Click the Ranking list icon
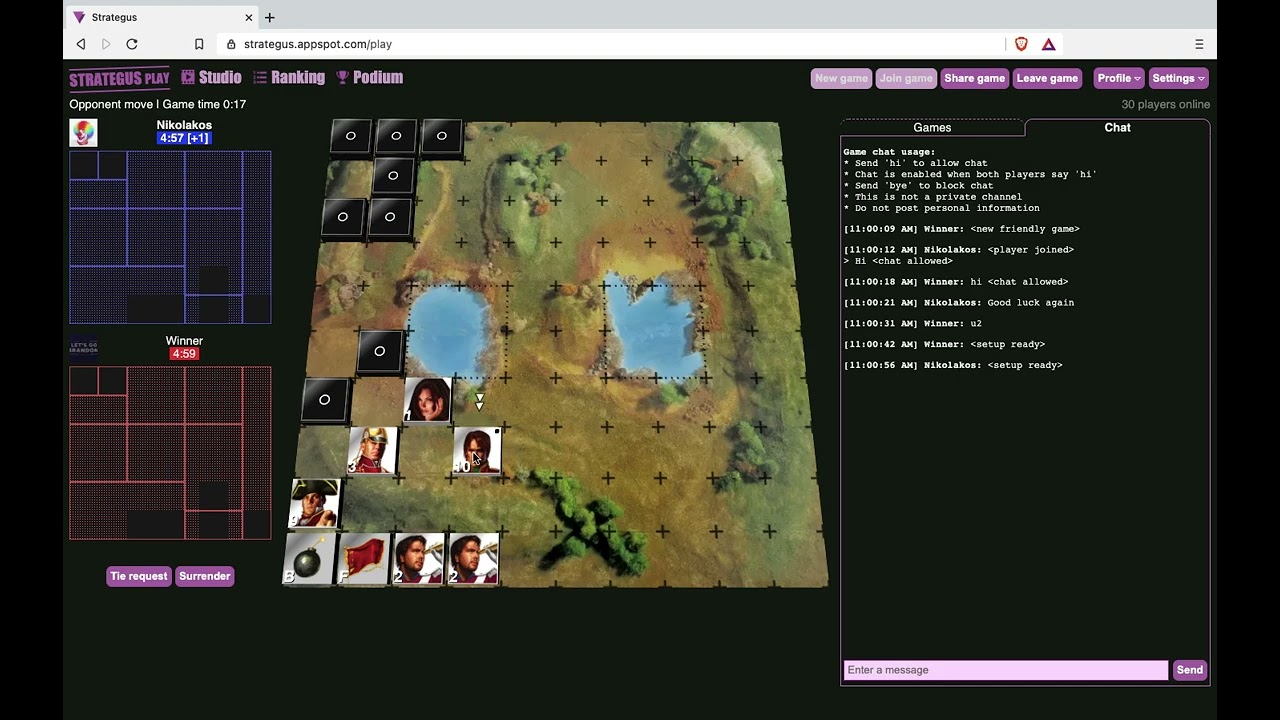Viewport: 1280px width, 720px height. coord(260,77)
